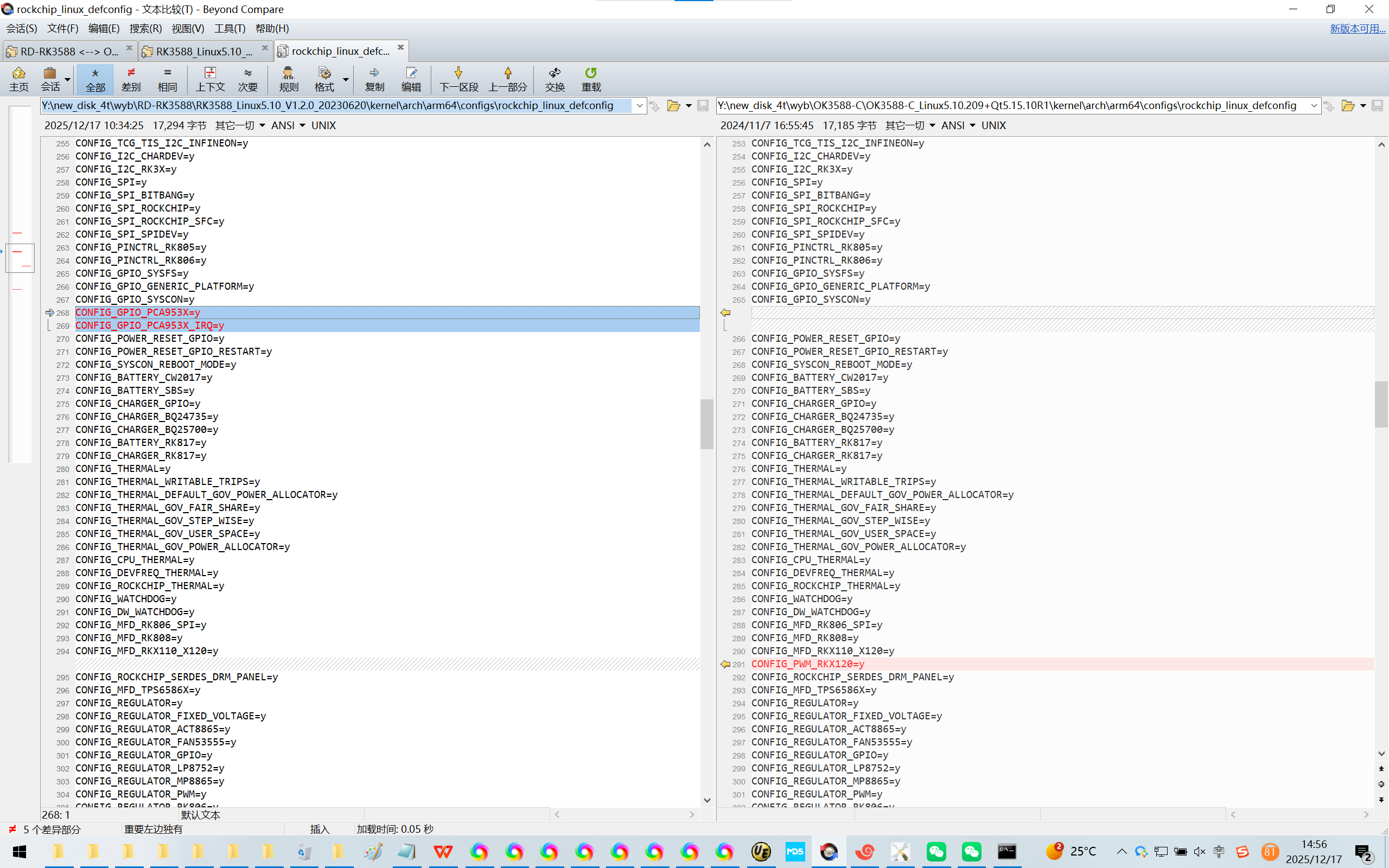
Task: Expand the Format (格式) dropdown arrow
Action: (346, 79)
